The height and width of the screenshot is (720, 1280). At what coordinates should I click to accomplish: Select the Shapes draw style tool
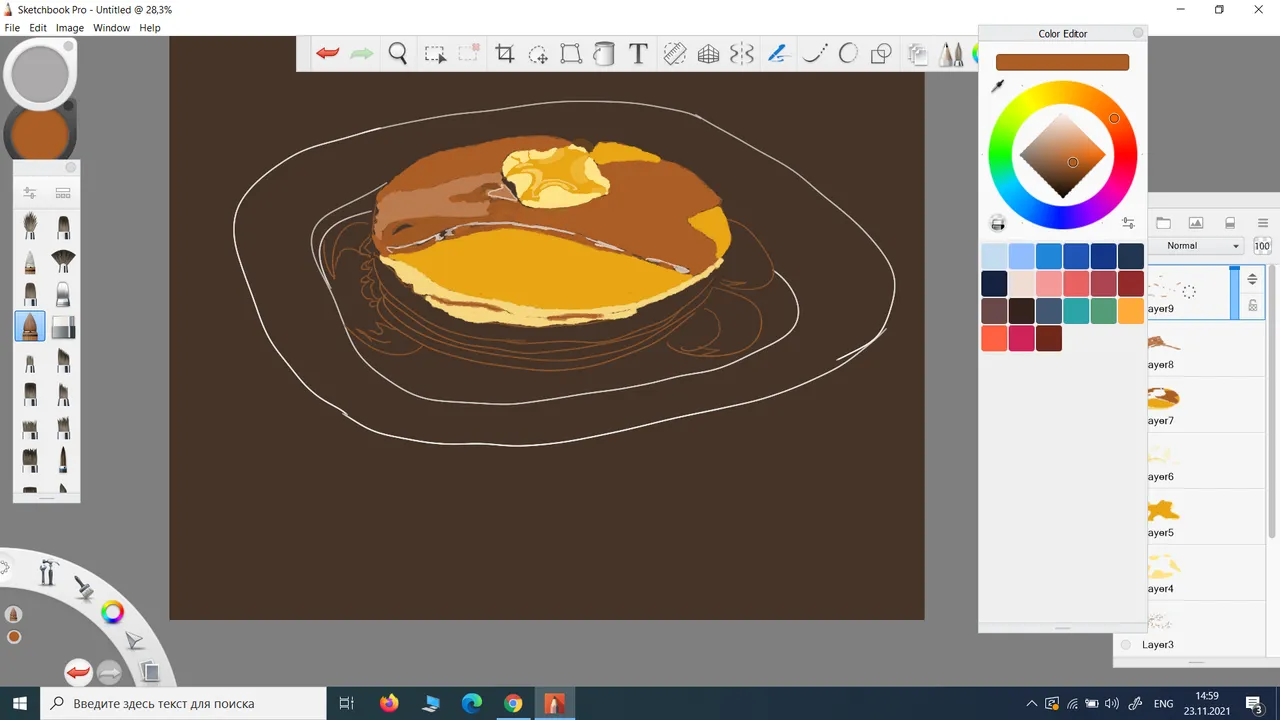click(x=881, y=54)
